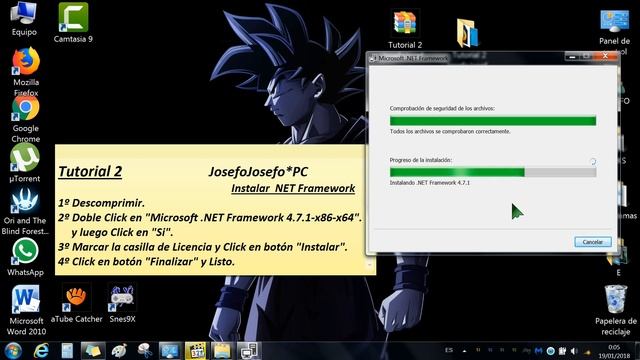Launch Microsoft Word 2010 shortcut
This screenshot has height=360, width=640.
click(26, 310)
